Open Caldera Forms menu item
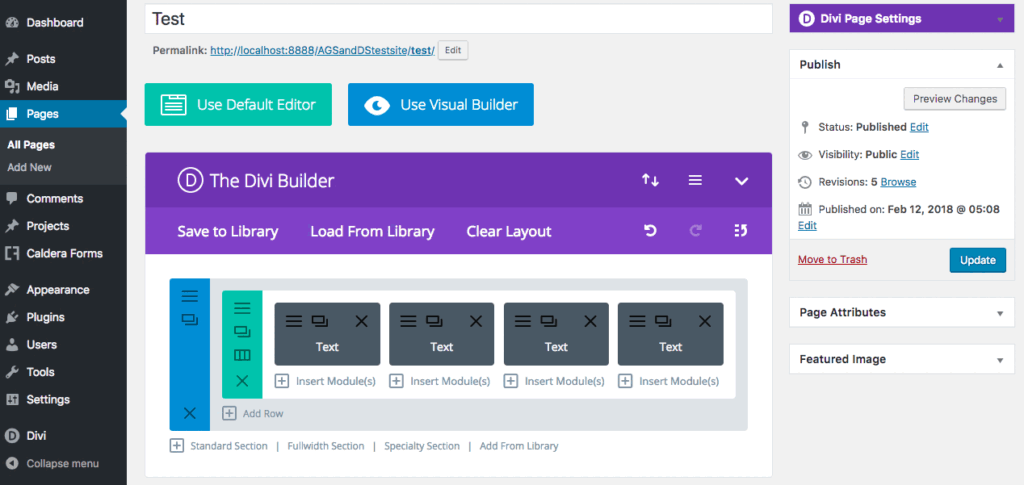 click(x=63, y=253)
